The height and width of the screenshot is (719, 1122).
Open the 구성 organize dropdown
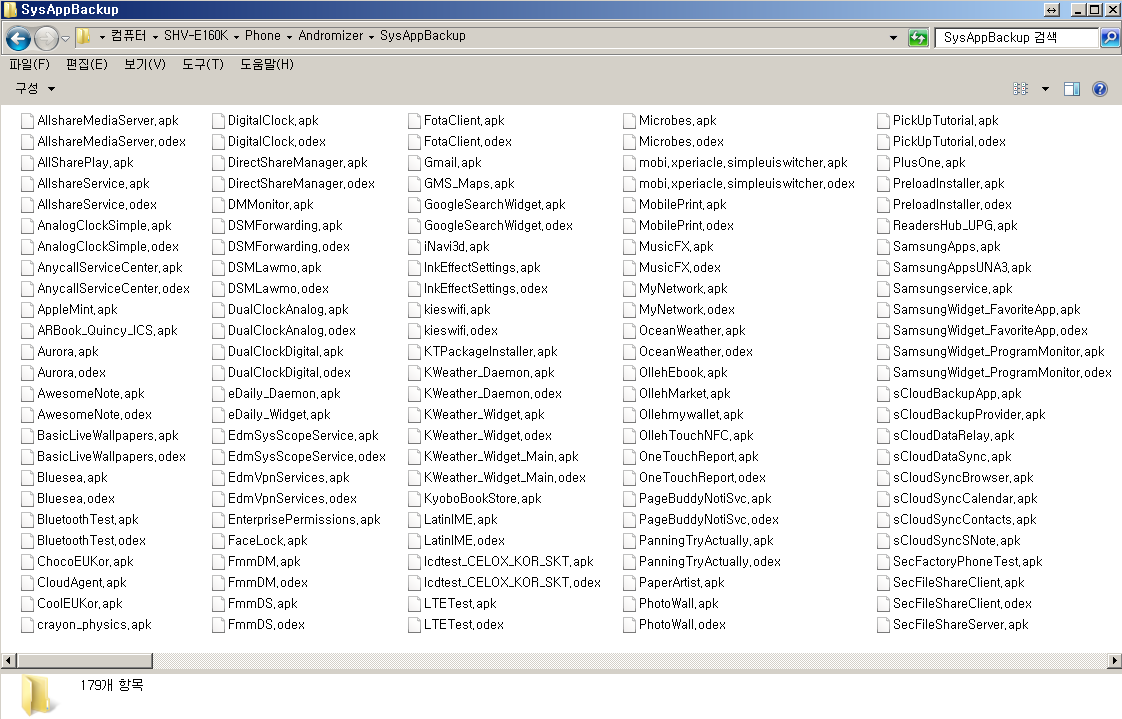[35, 89]
